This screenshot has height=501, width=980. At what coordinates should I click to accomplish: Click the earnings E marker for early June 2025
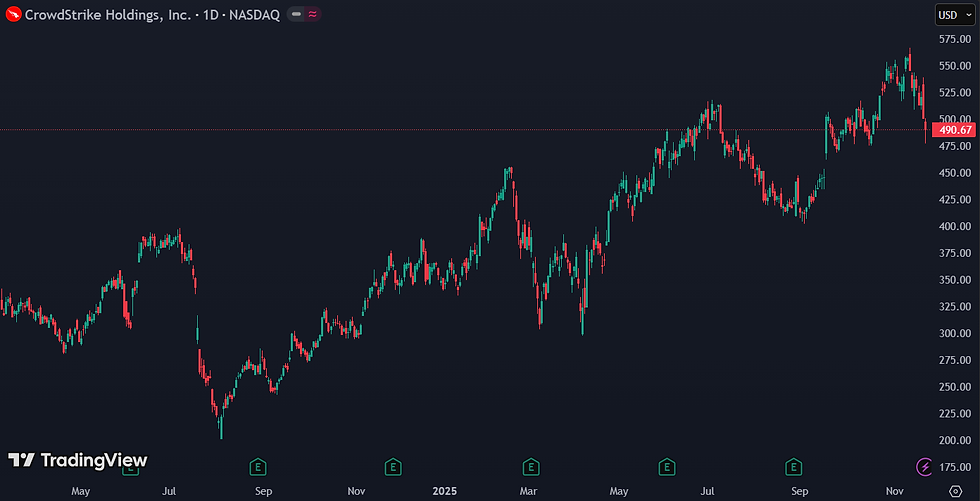pos(667,466)
